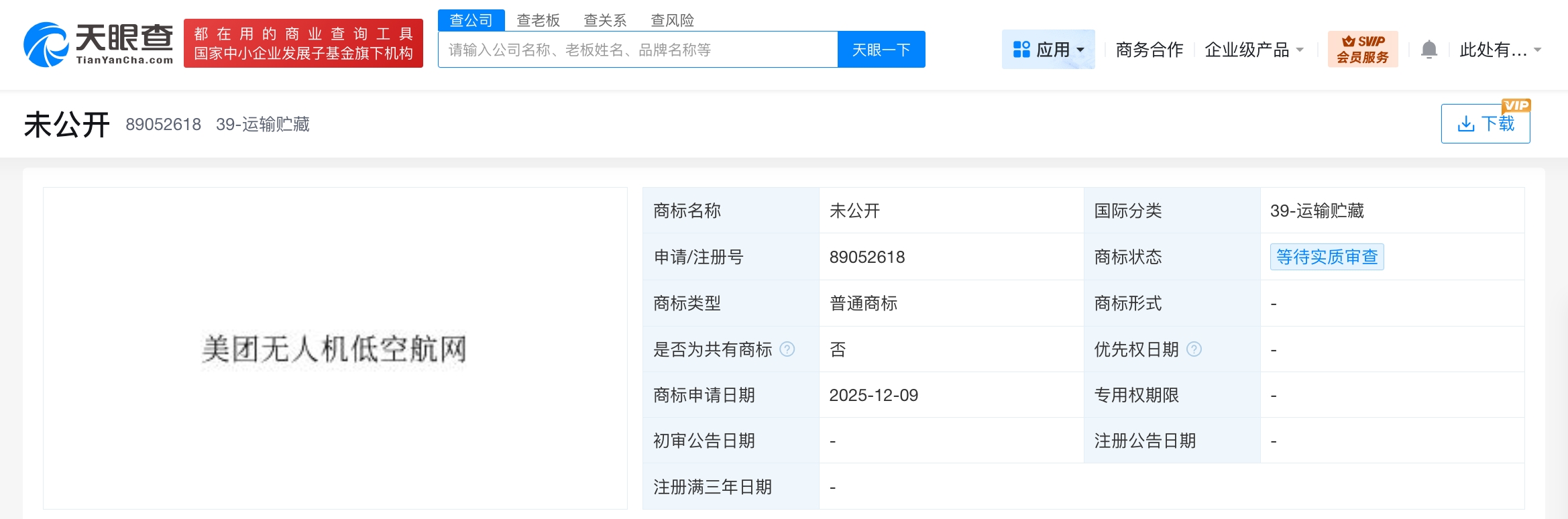Click the 应用 grid icon
Screen dimensions: 1568x519
tap(1021, 50)
